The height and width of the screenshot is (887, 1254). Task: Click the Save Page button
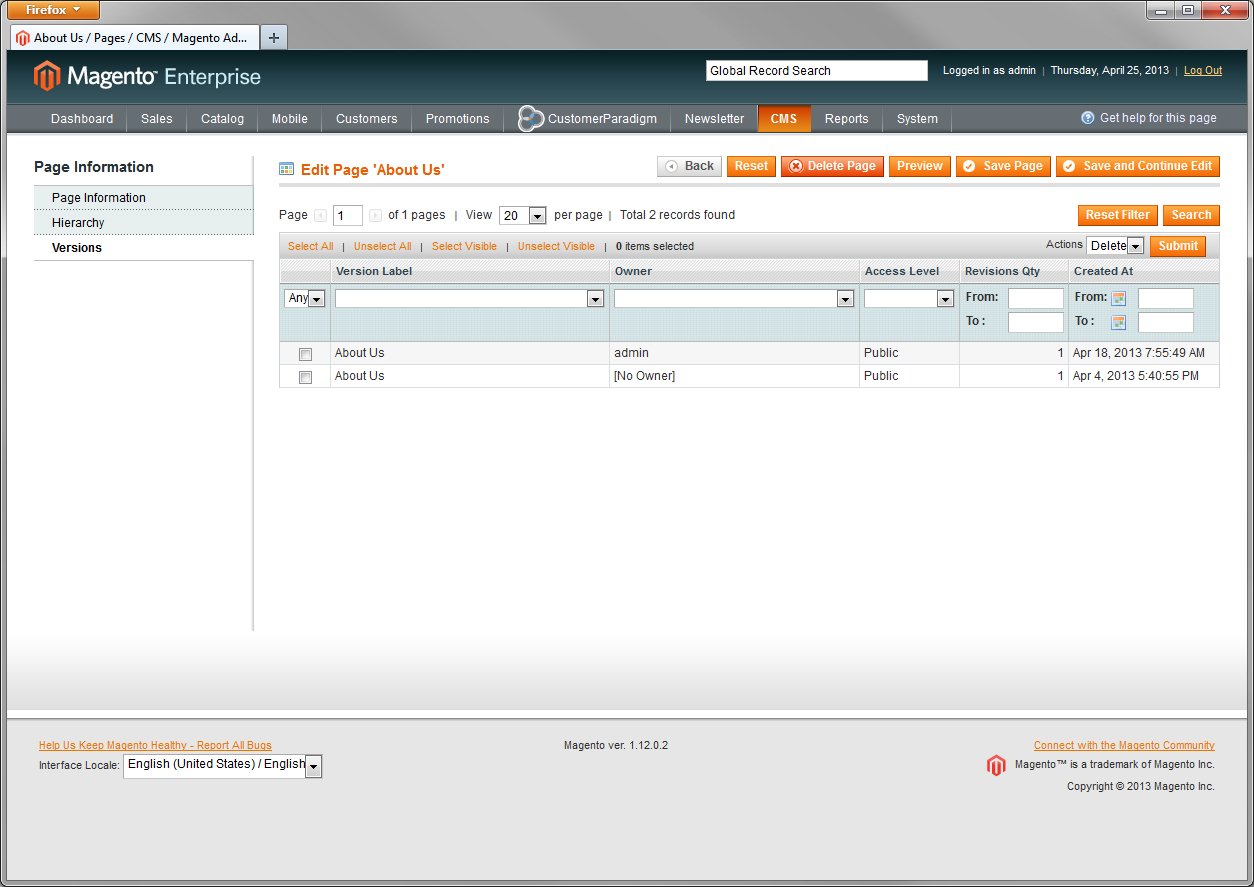[1003, 166]
